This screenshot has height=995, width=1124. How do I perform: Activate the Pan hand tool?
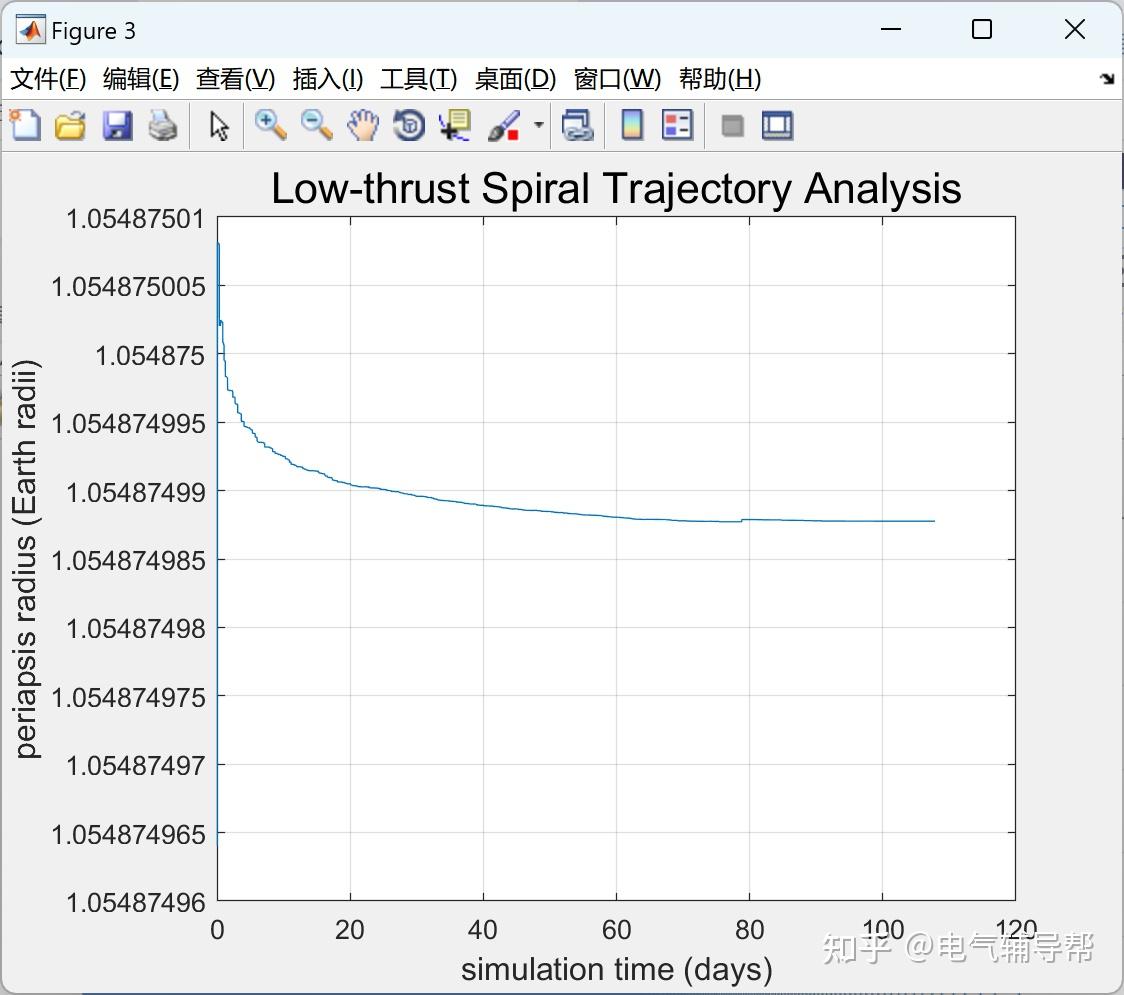362,125
